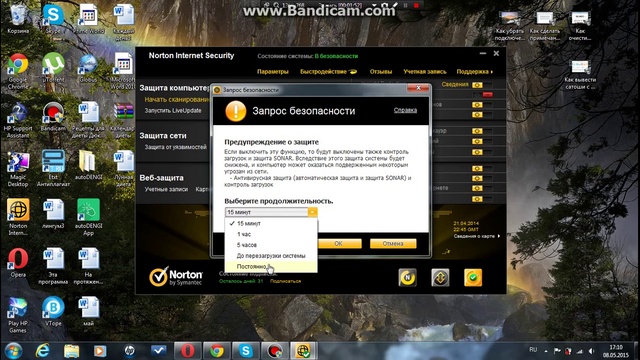Open Отзывы menu in Norton
Image resolution: width=640 pixels, height=360 pixels.
coord(381,71)
